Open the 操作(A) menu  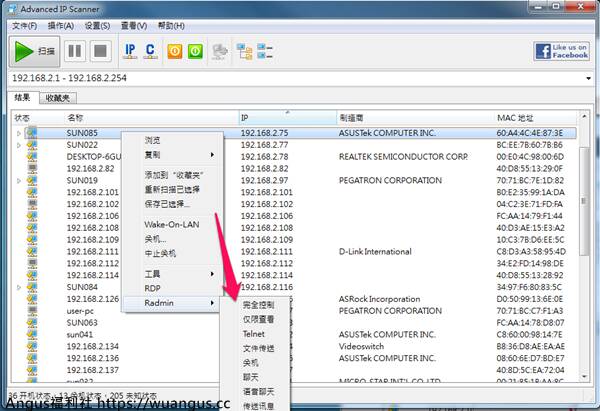click(x=61, y=26)
